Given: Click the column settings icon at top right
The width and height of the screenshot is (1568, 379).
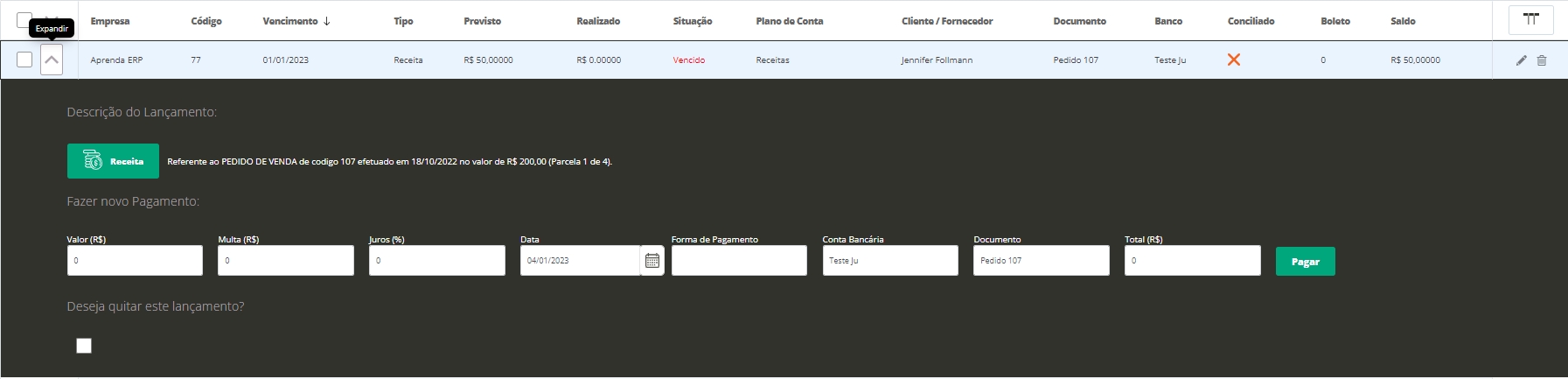Looking at the screenshot, I should (1530, 20).
